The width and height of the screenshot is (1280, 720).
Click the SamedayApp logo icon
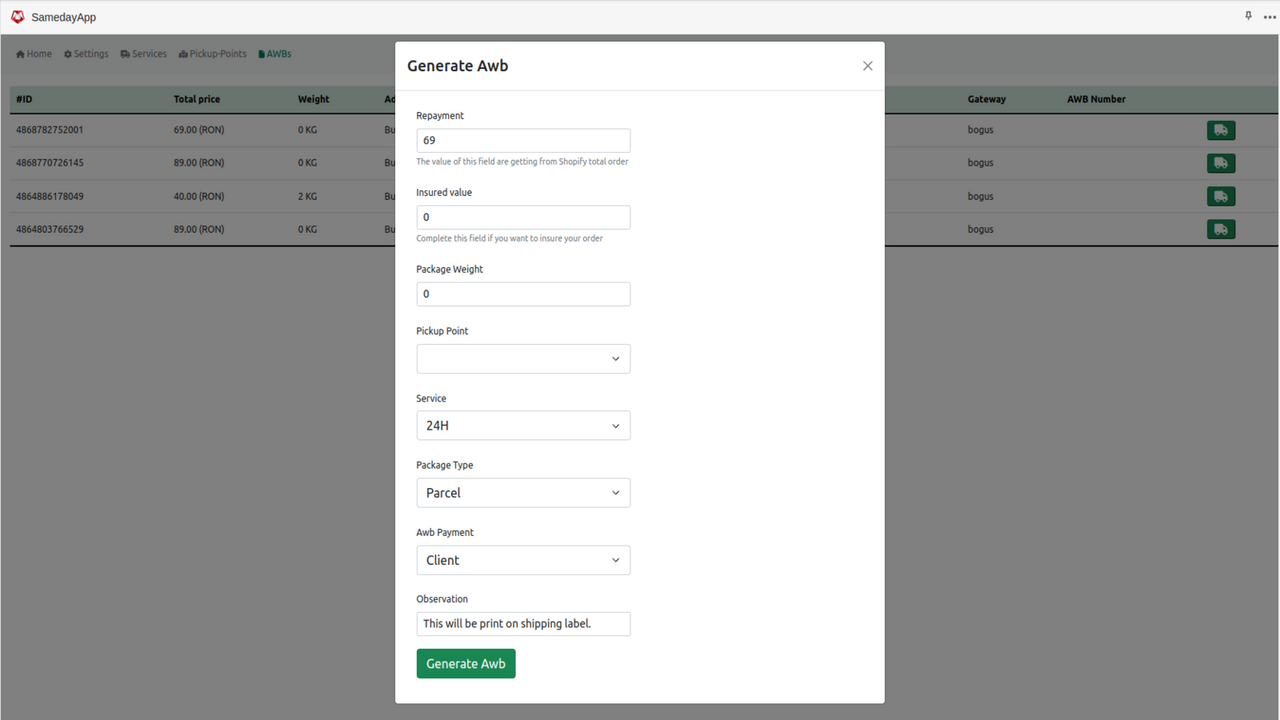click(17, 16)
